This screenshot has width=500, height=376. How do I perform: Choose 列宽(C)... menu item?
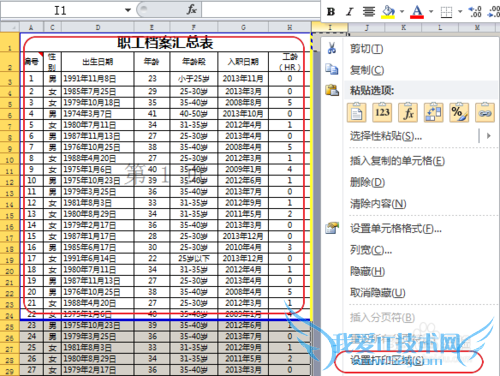pos(371,250)
